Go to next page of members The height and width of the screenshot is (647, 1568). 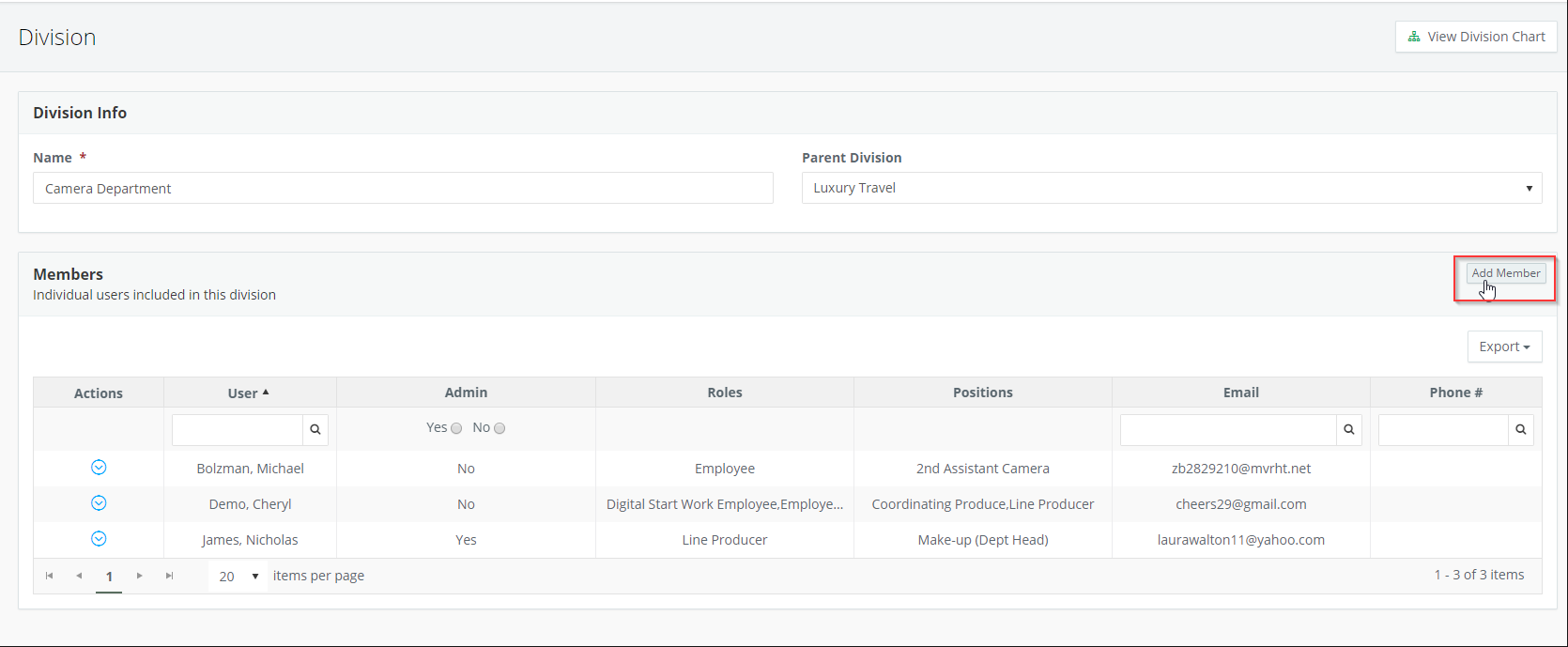(x=140, y=576)
